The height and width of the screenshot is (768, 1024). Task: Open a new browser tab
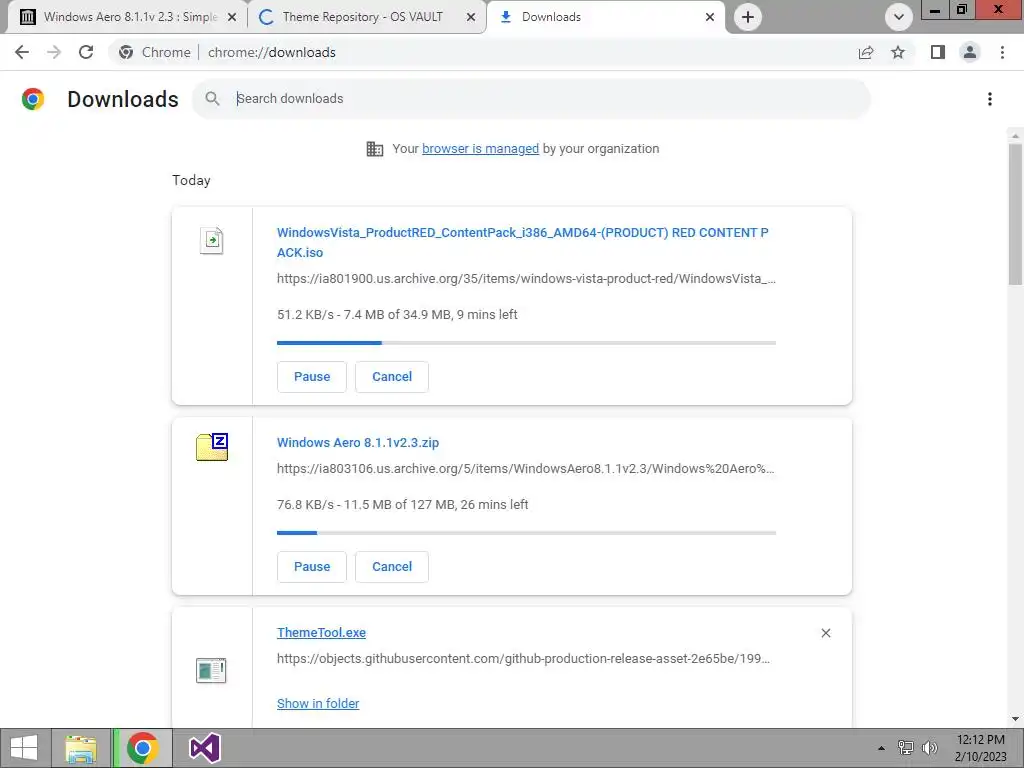point(748,17)
